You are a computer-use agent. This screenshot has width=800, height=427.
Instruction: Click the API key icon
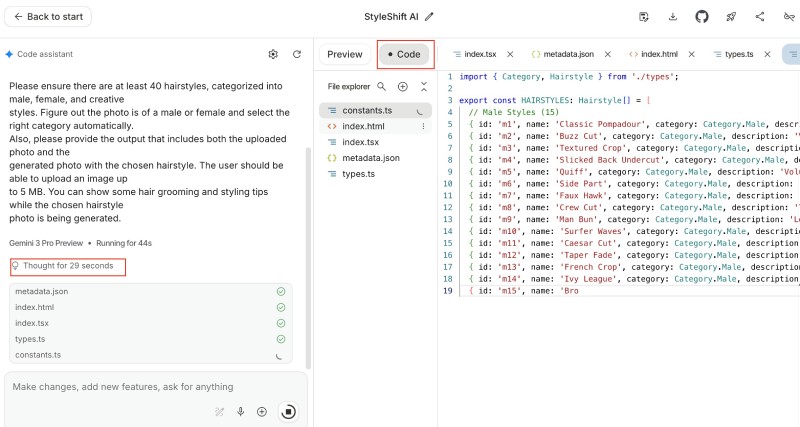[789, 16]
